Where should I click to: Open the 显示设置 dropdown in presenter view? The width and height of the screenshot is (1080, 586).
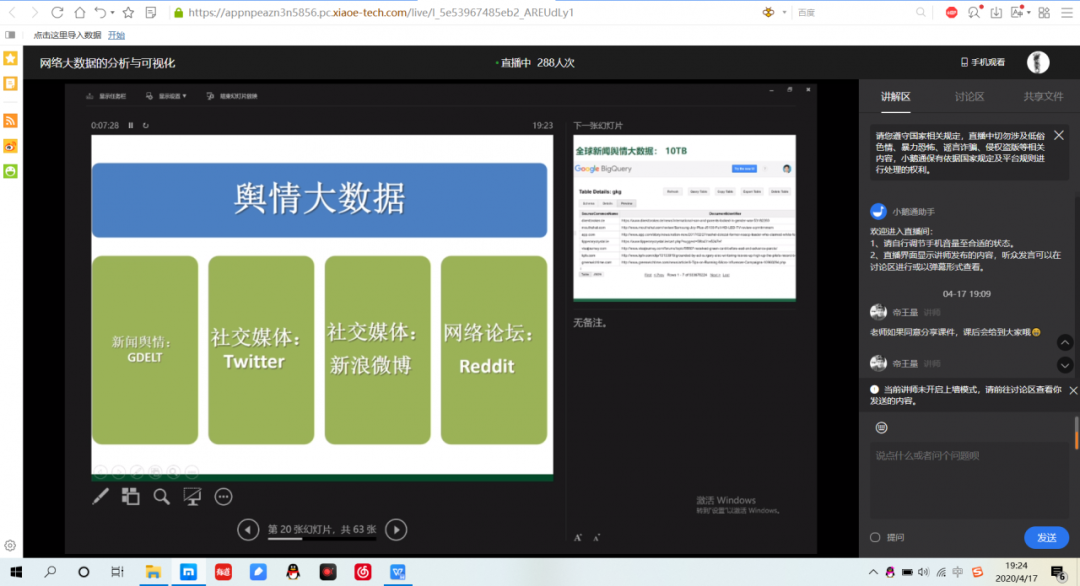pos(166,96)
